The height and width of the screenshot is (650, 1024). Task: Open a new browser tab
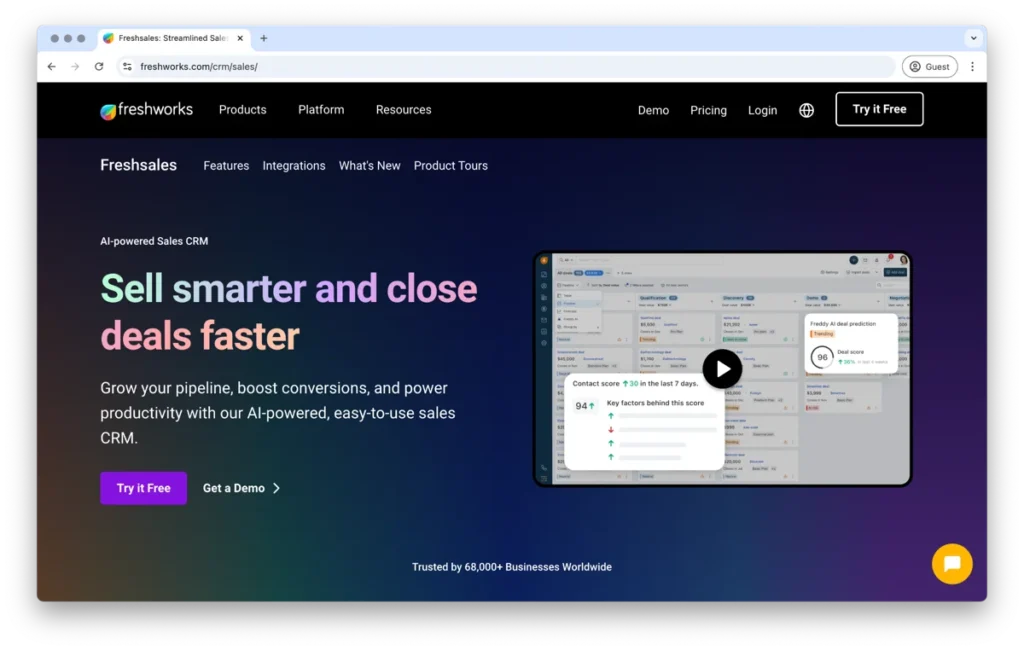click(264, 39)
